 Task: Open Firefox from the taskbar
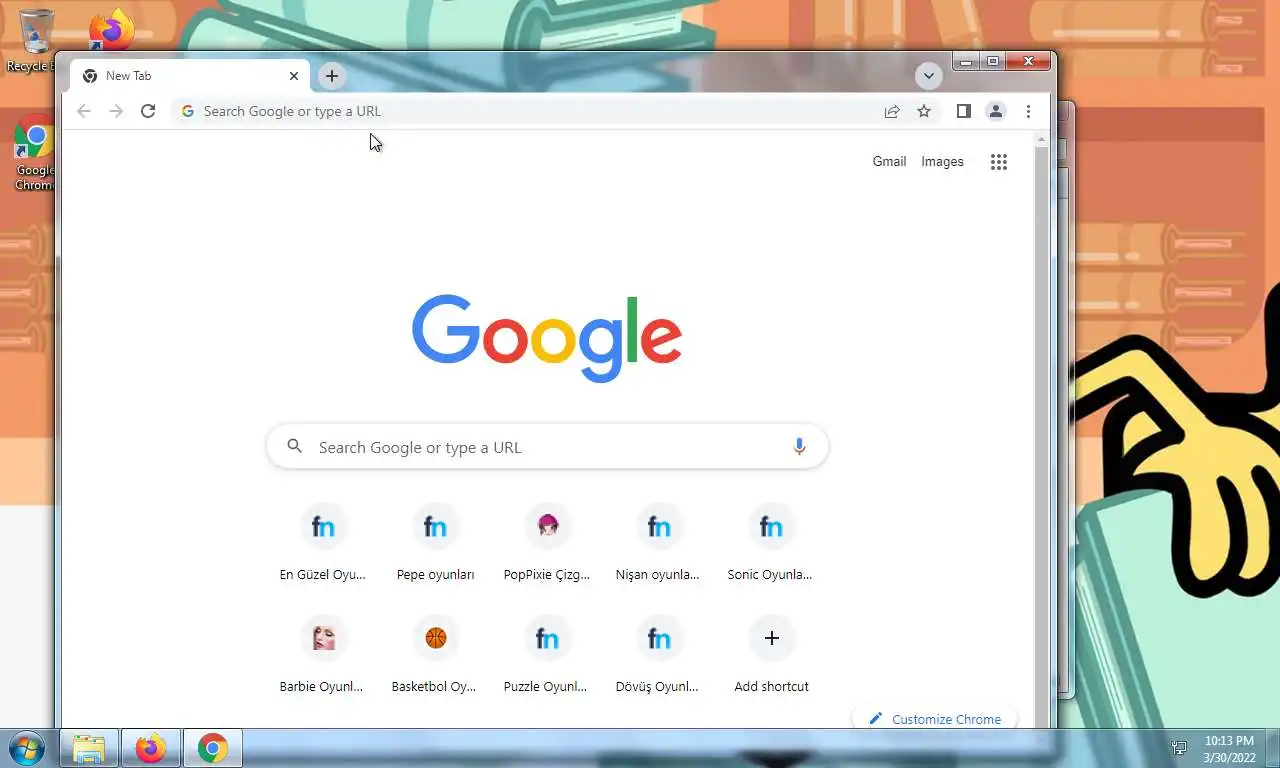pyautogui.click(x=151, y=748)
